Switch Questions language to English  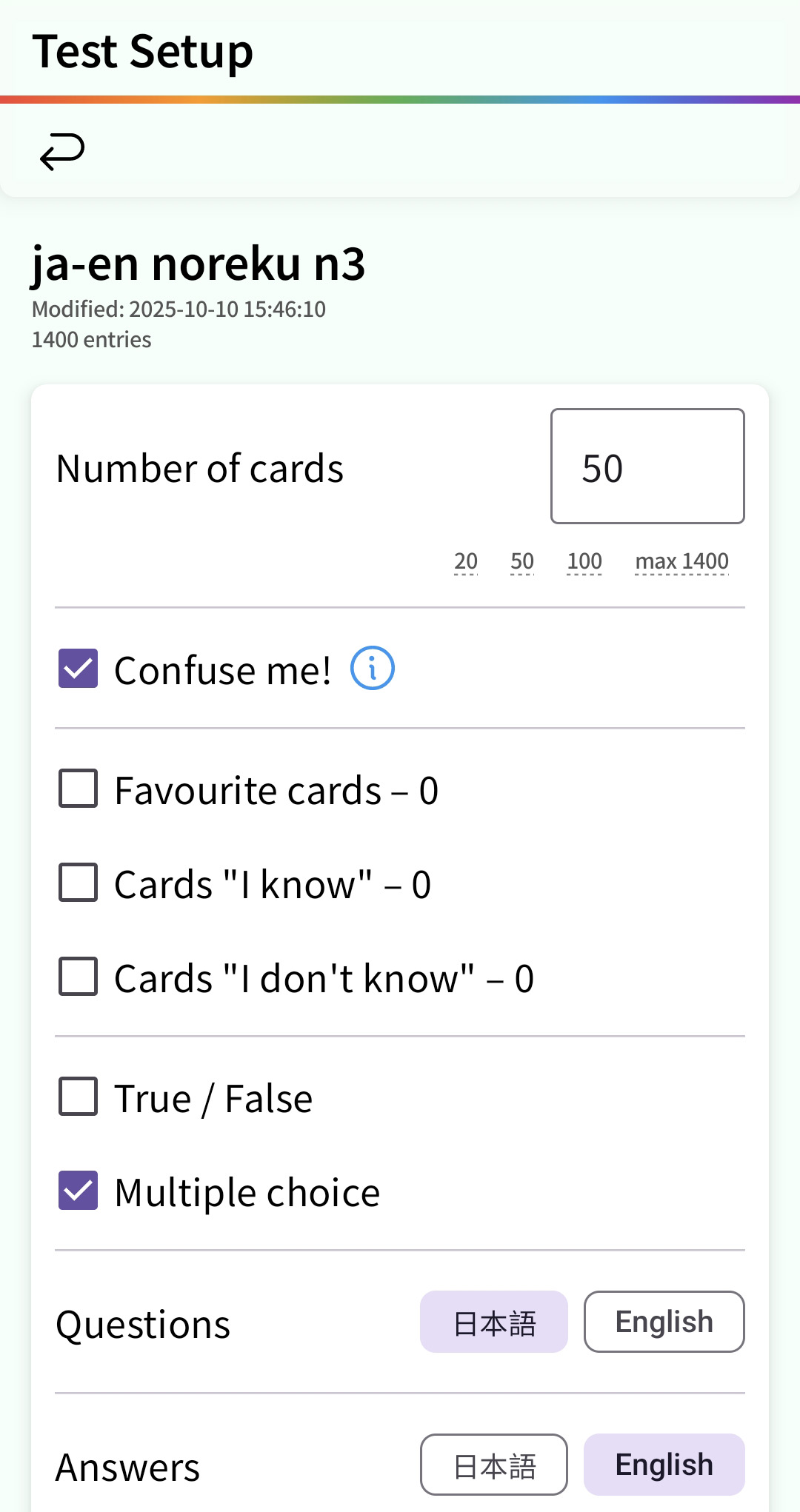[x=664, y=1322]
